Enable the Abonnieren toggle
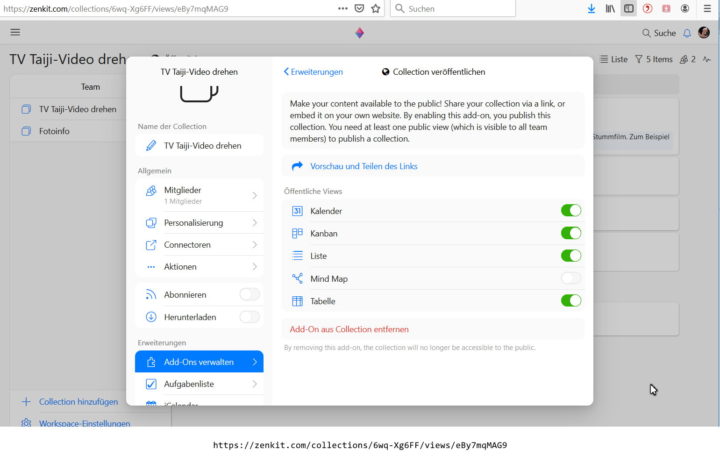 pos(249,294)
